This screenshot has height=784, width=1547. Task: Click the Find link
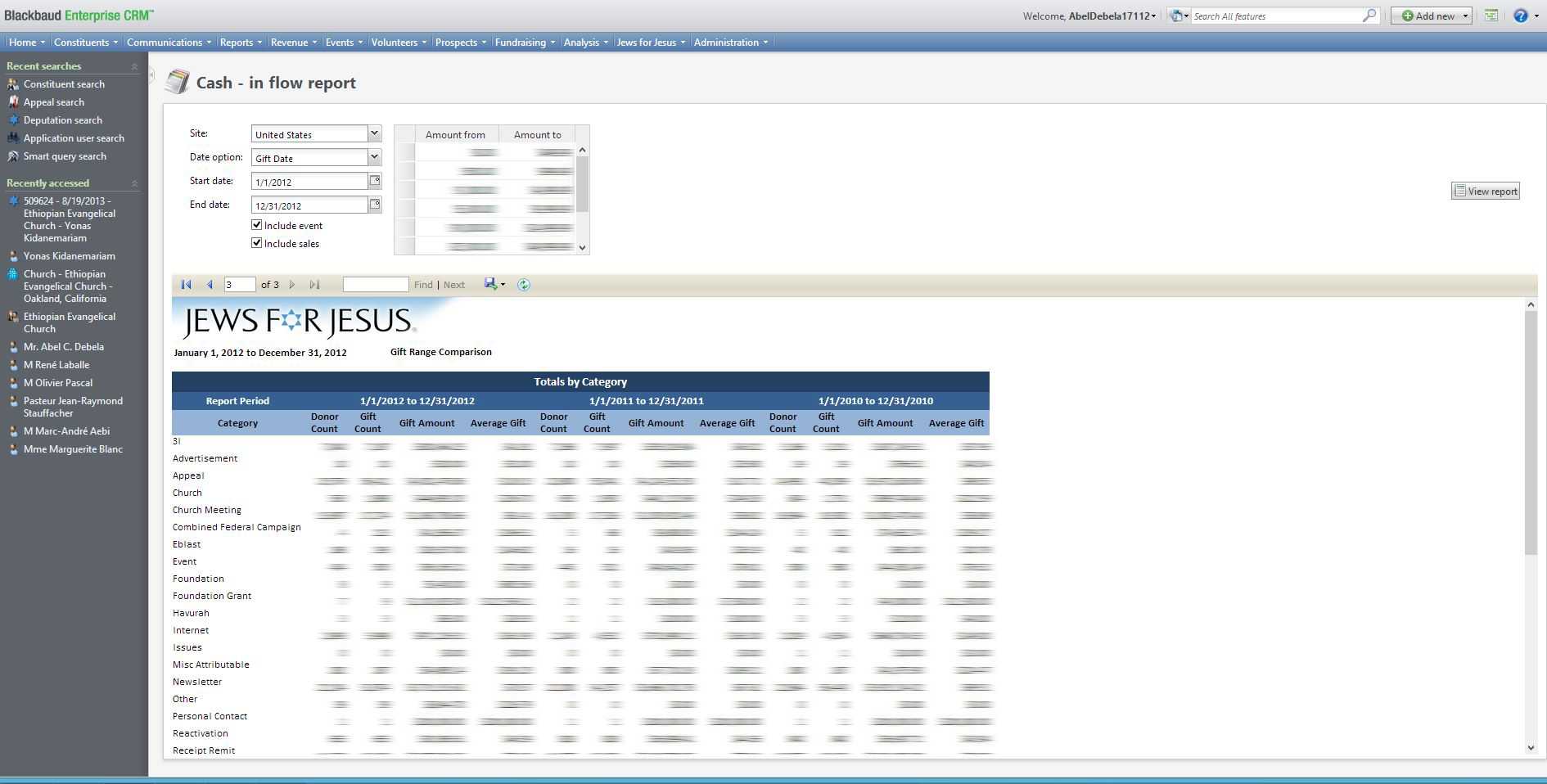click(x=423, y=285)
